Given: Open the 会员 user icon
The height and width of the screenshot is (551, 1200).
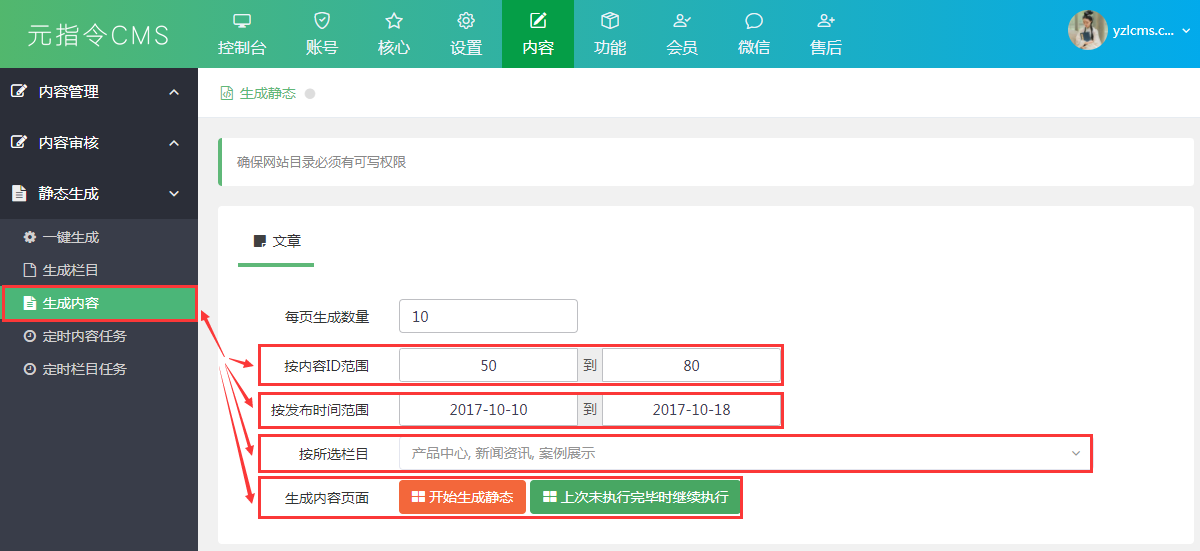Looking at the screenshot, I should click(x=682, y=20).
